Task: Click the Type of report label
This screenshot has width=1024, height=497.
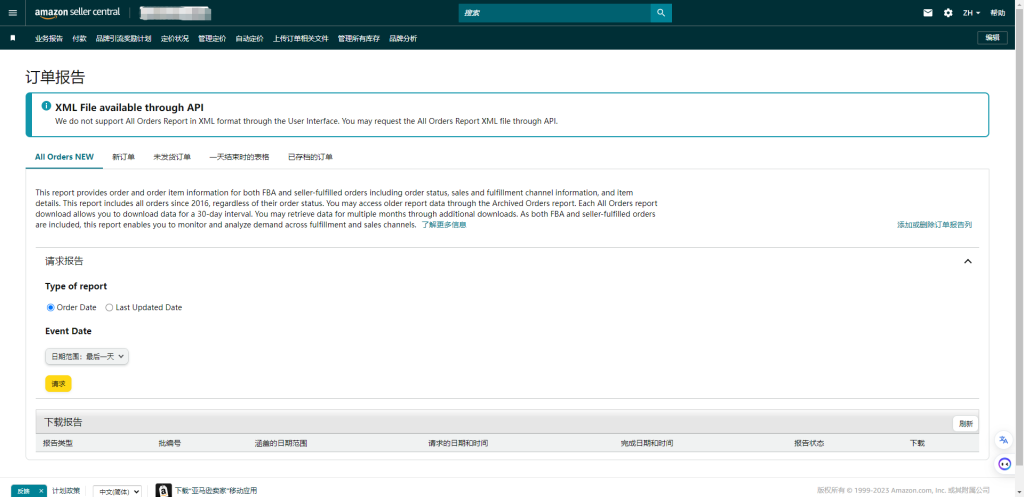Action: [x=76, y=286]
